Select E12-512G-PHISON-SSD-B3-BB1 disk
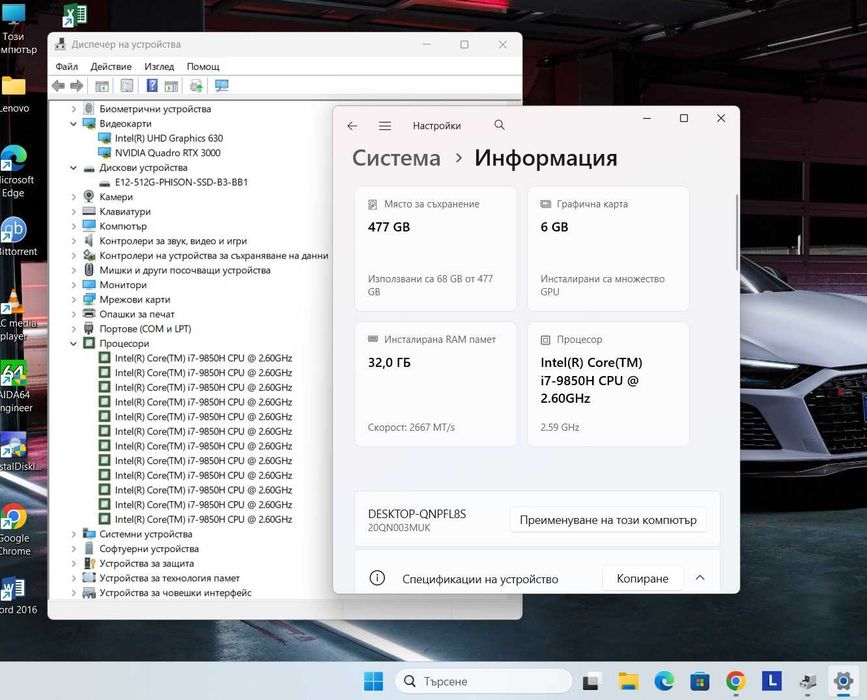867x700 pixels. click(x=181, y=182)
